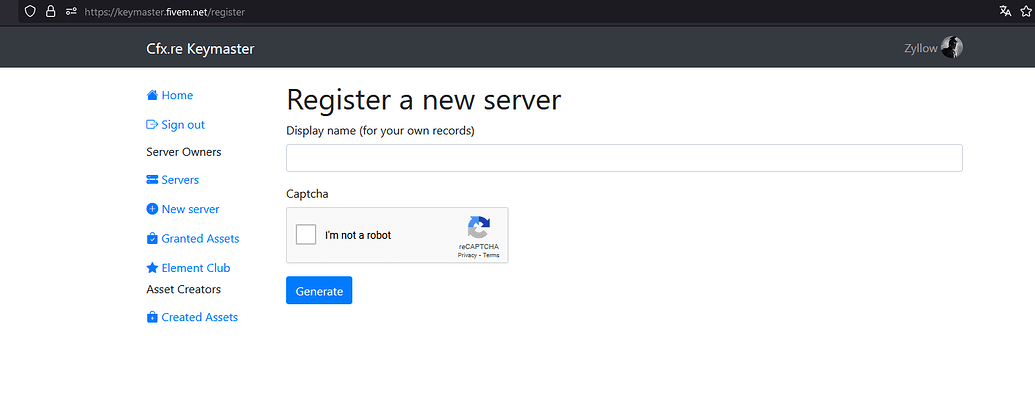Open the reCAPTCHA Privacy link
Screen dimensions: 1035x412
pyautogui.click(x=467, y=256)
